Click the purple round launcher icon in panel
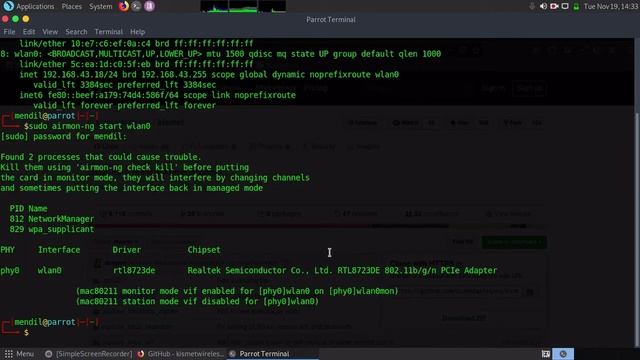640x360 pixels. pyautogui.click(x=149, y=6)
